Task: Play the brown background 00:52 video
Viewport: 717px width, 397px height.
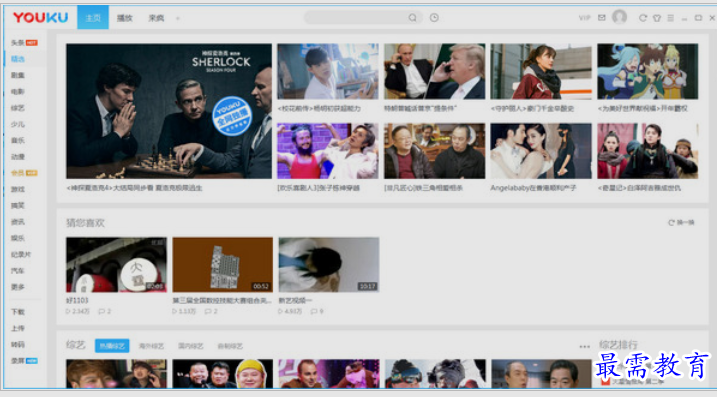Action: point(223,265)
